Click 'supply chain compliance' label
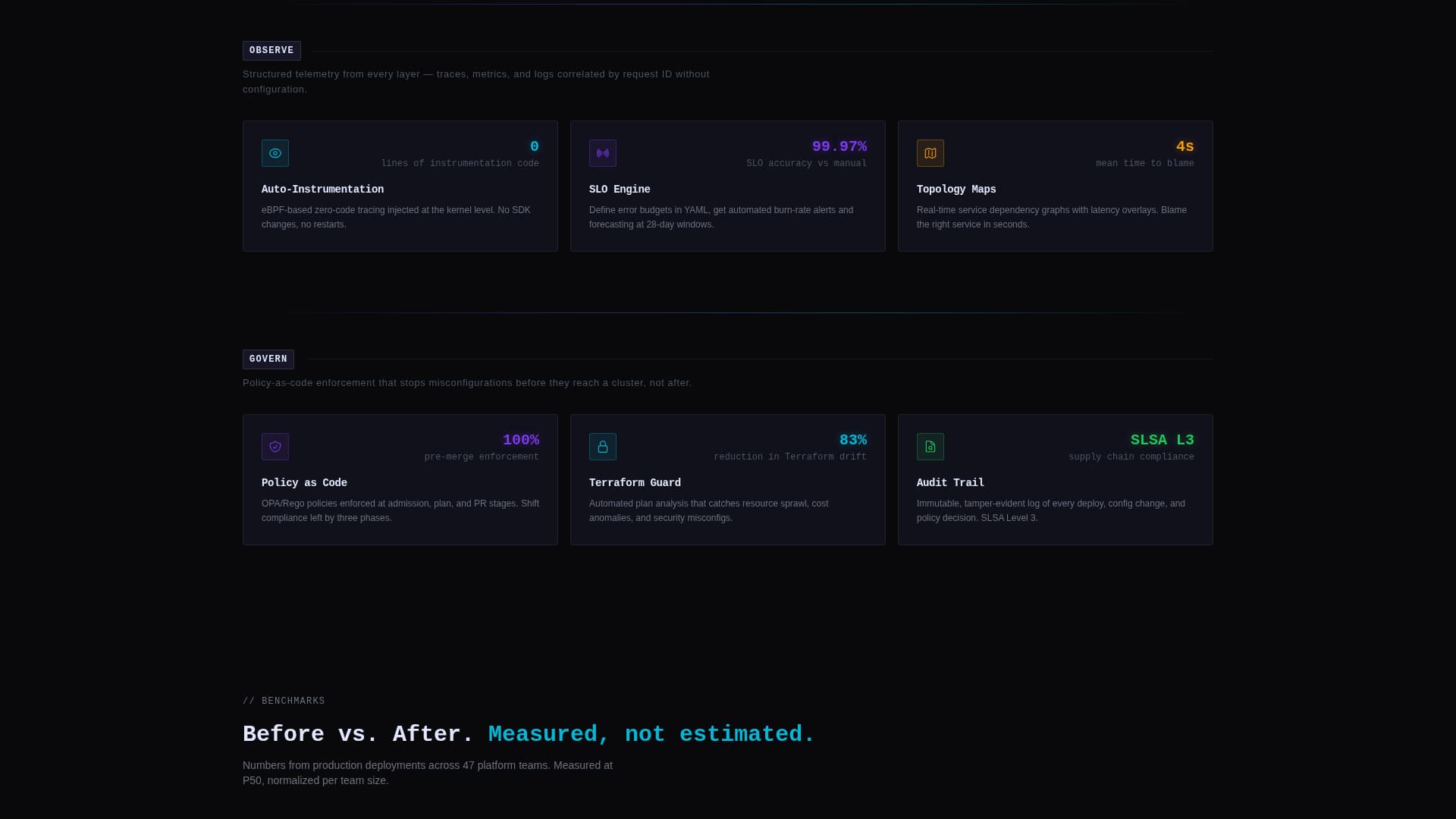The height and width of the screenshot is (819, 1456). coord(1131,457)
